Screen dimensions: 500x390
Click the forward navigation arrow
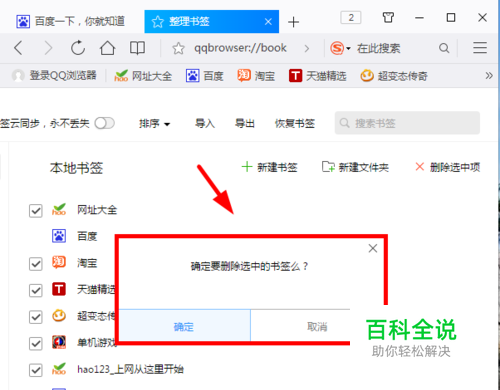click(49, 48)
